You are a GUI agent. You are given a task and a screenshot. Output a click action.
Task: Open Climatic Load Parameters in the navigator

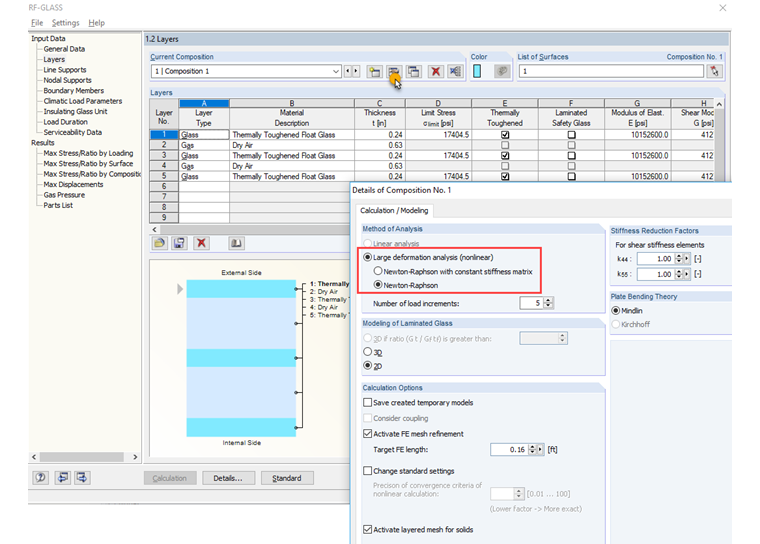pyautogui.click(x=83, y=101)
